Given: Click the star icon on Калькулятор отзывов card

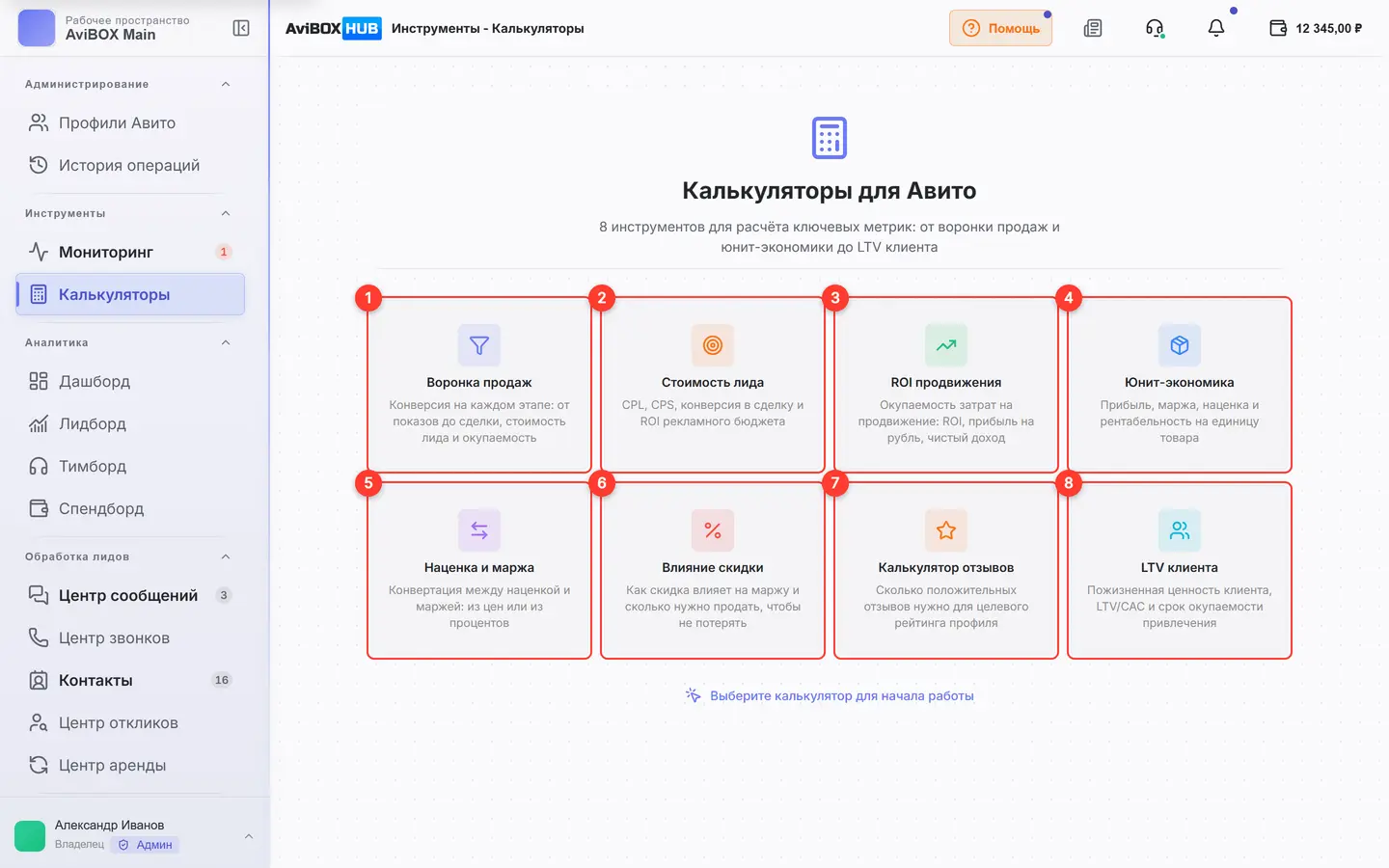Looking at the screenshot, I should click(x=946, y=530).
